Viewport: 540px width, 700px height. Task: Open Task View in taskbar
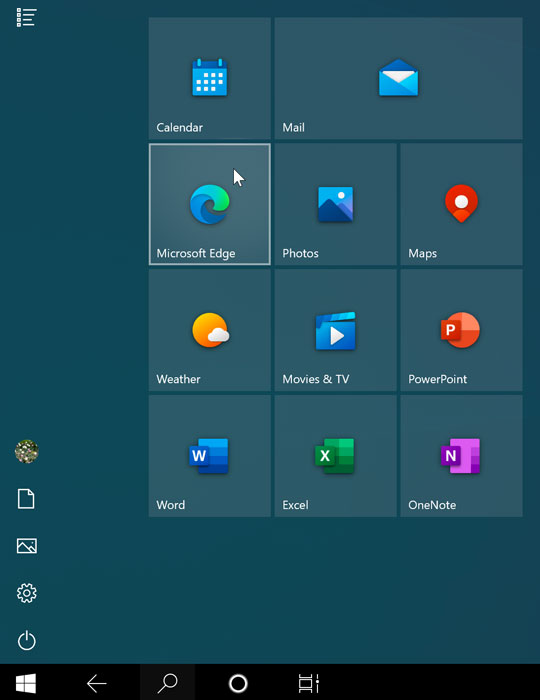(308, 683)
